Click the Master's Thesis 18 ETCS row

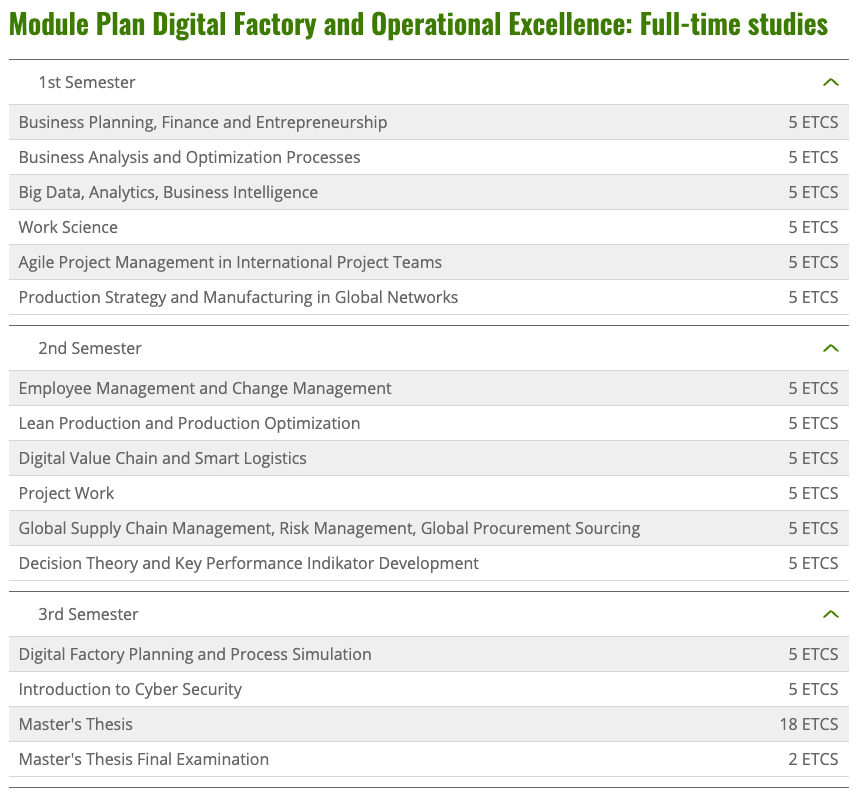click(429, 724)
